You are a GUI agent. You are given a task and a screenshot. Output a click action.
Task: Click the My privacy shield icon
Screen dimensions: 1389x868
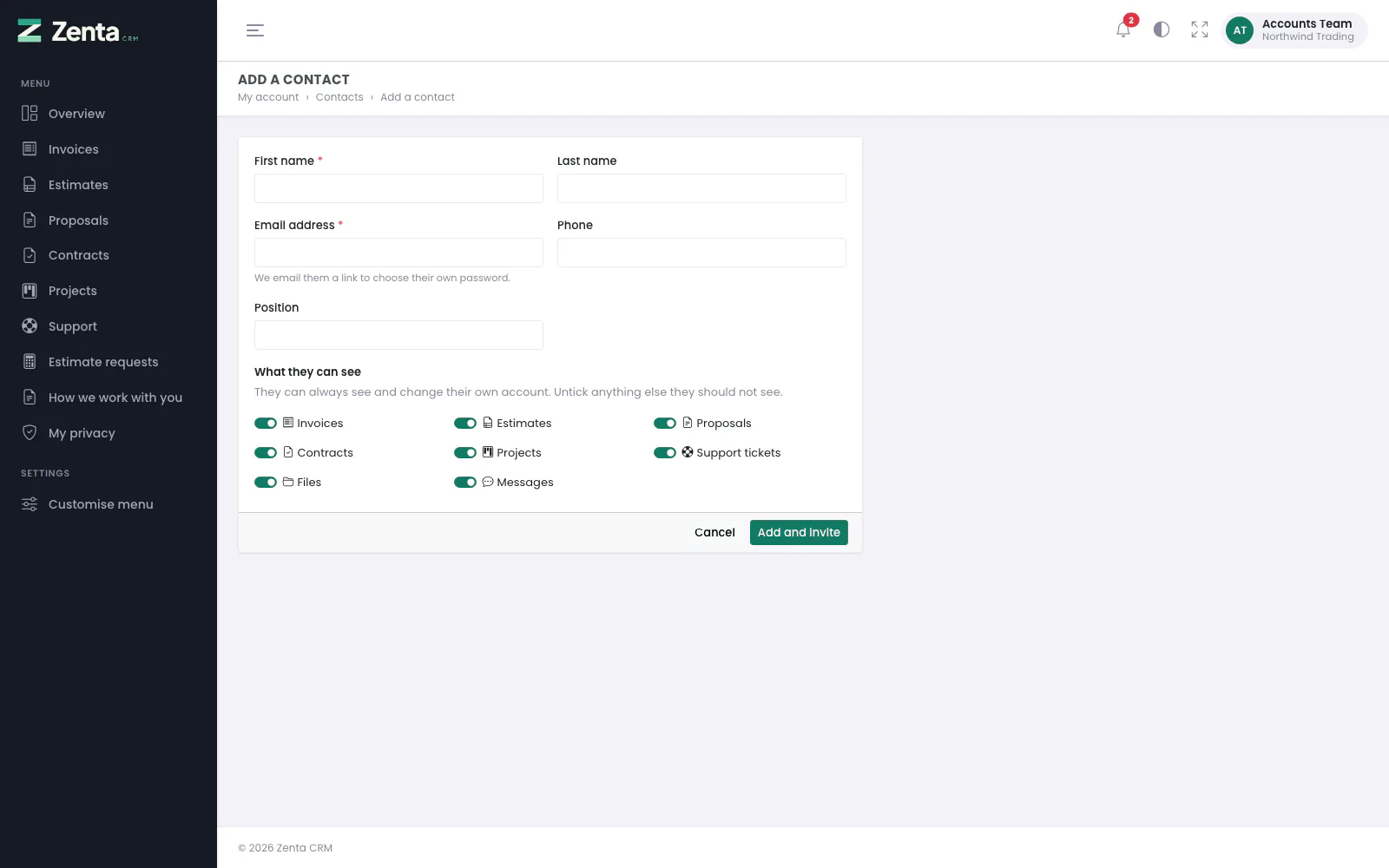(x=30, y=432)
